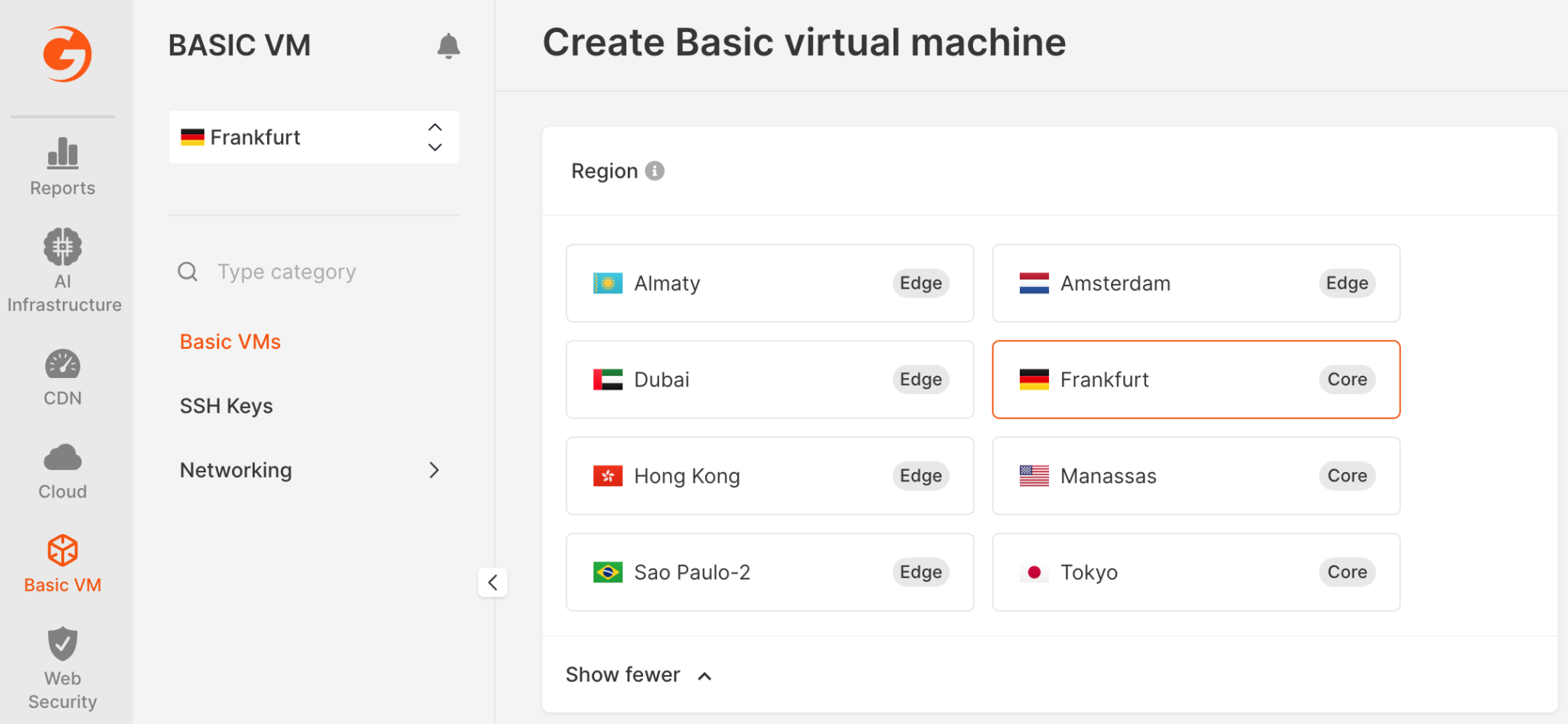Click the notification bell
Viewport: 1568px width, 724px height.
click(x=449, y=45)
